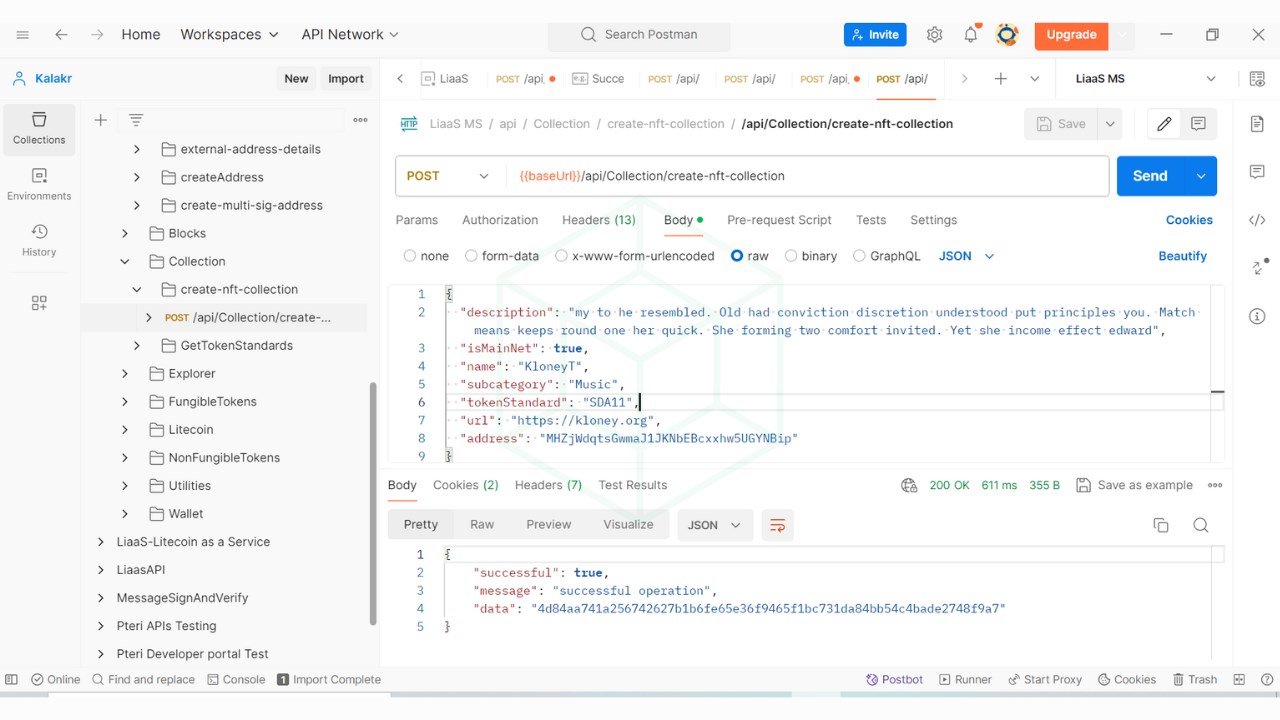
Task: Open the hamburger menu
Action: (23, 35)
